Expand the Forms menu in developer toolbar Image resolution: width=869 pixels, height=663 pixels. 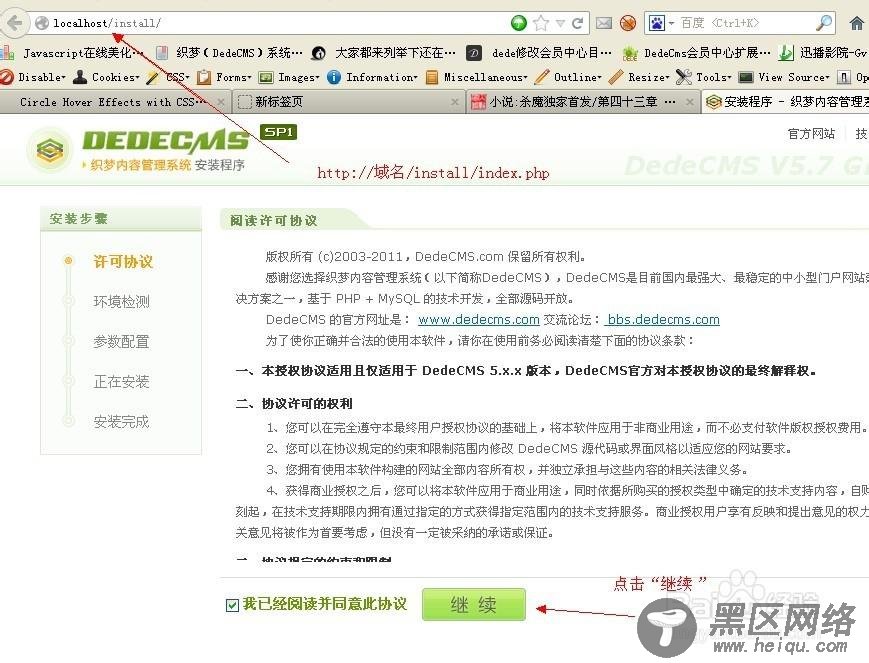pos(224,77)
